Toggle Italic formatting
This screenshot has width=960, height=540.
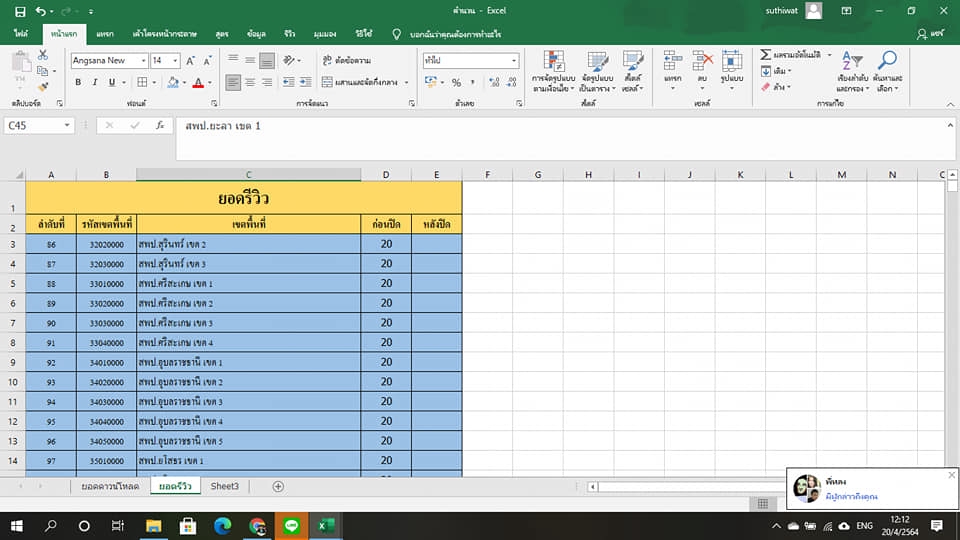(96, 83)
